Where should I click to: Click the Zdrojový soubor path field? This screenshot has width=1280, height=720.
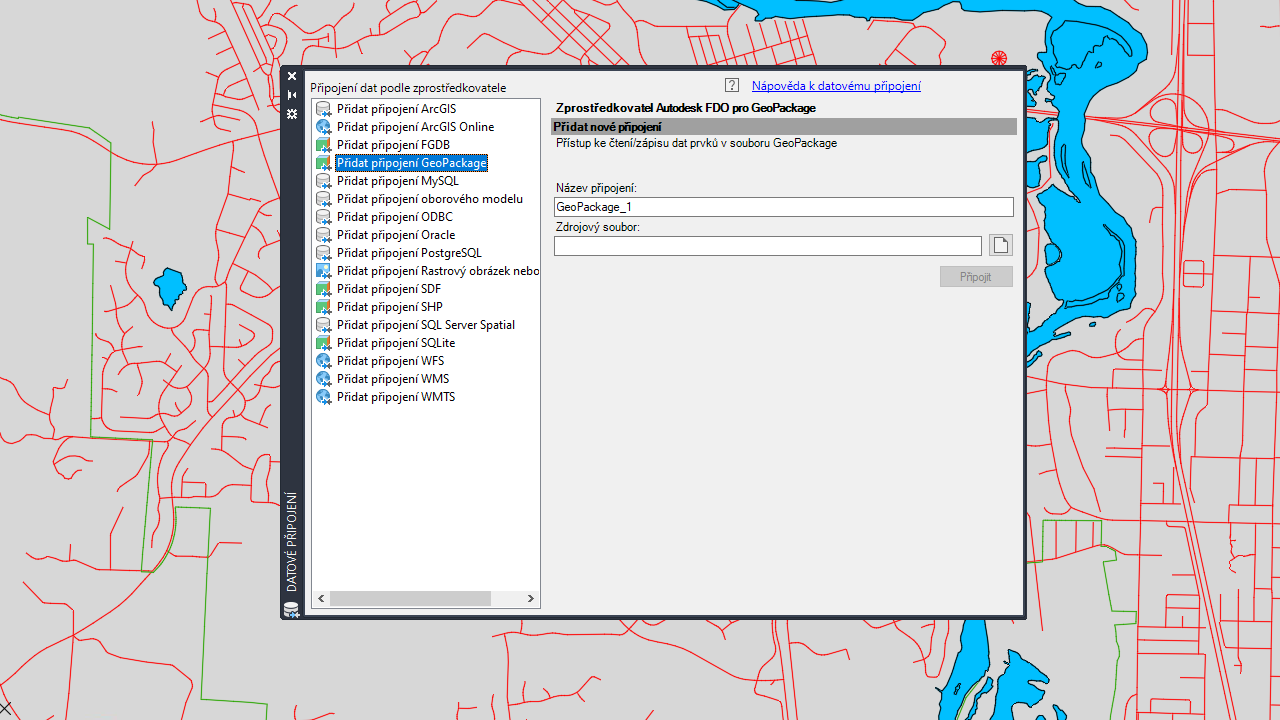point(767,246)
